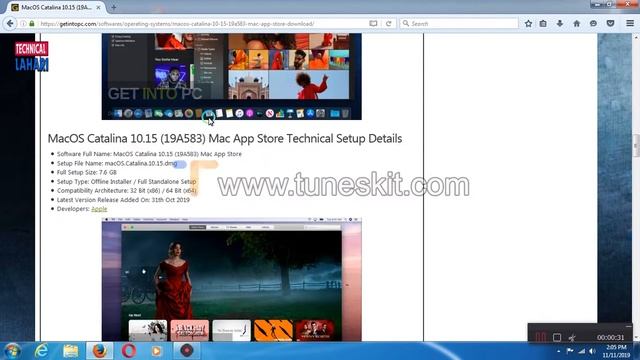Open the screen recorder taskbar icon
The width and height of the screenshot is (640, 360).
[187, 351]
